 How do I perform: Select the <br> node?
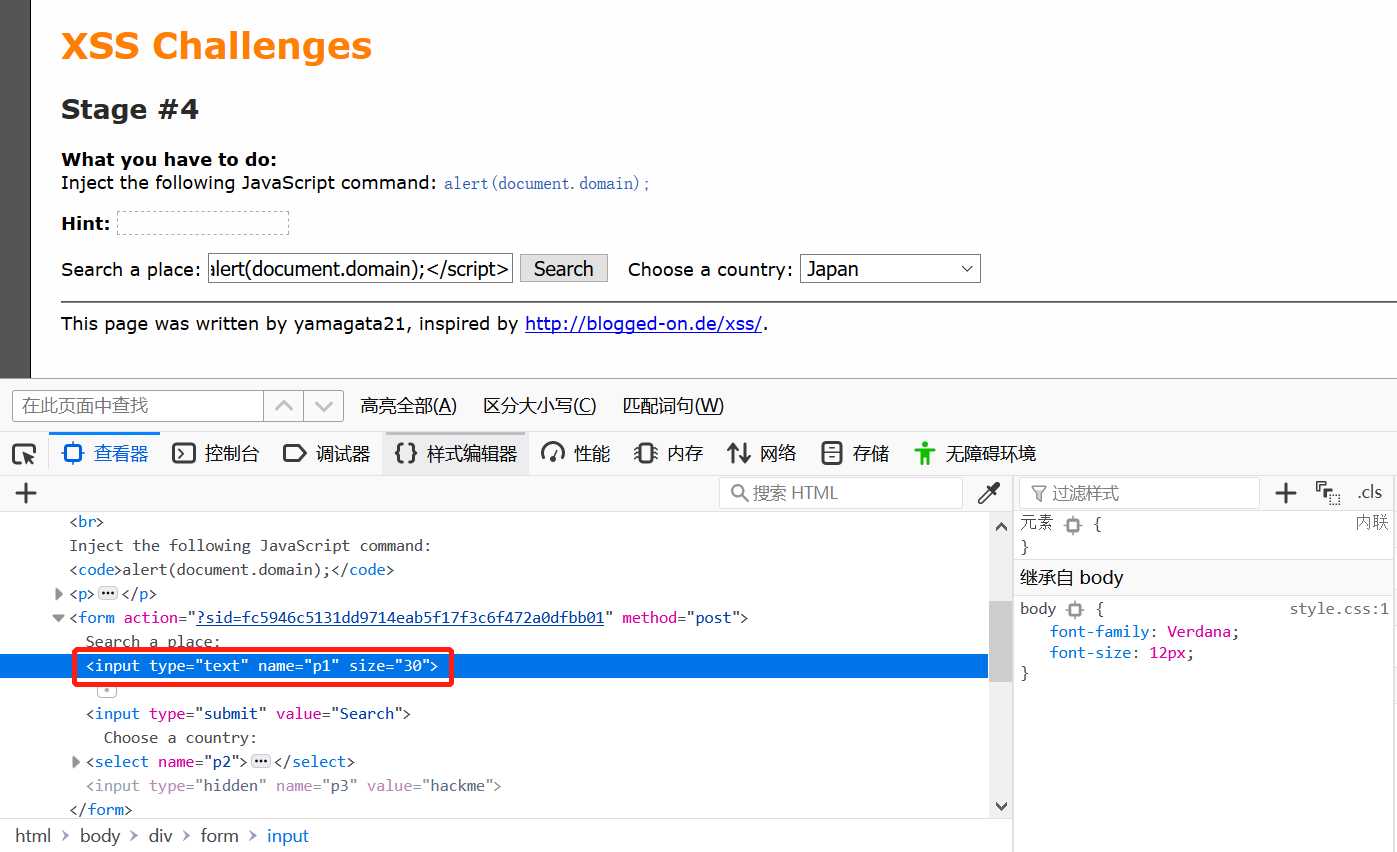86,522
